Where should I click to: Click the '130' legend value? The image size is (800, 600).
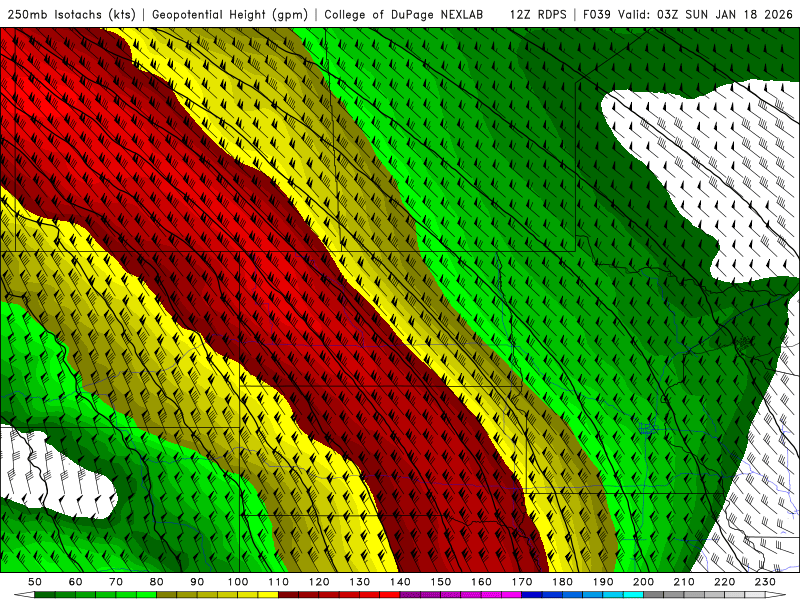(360, 582)
